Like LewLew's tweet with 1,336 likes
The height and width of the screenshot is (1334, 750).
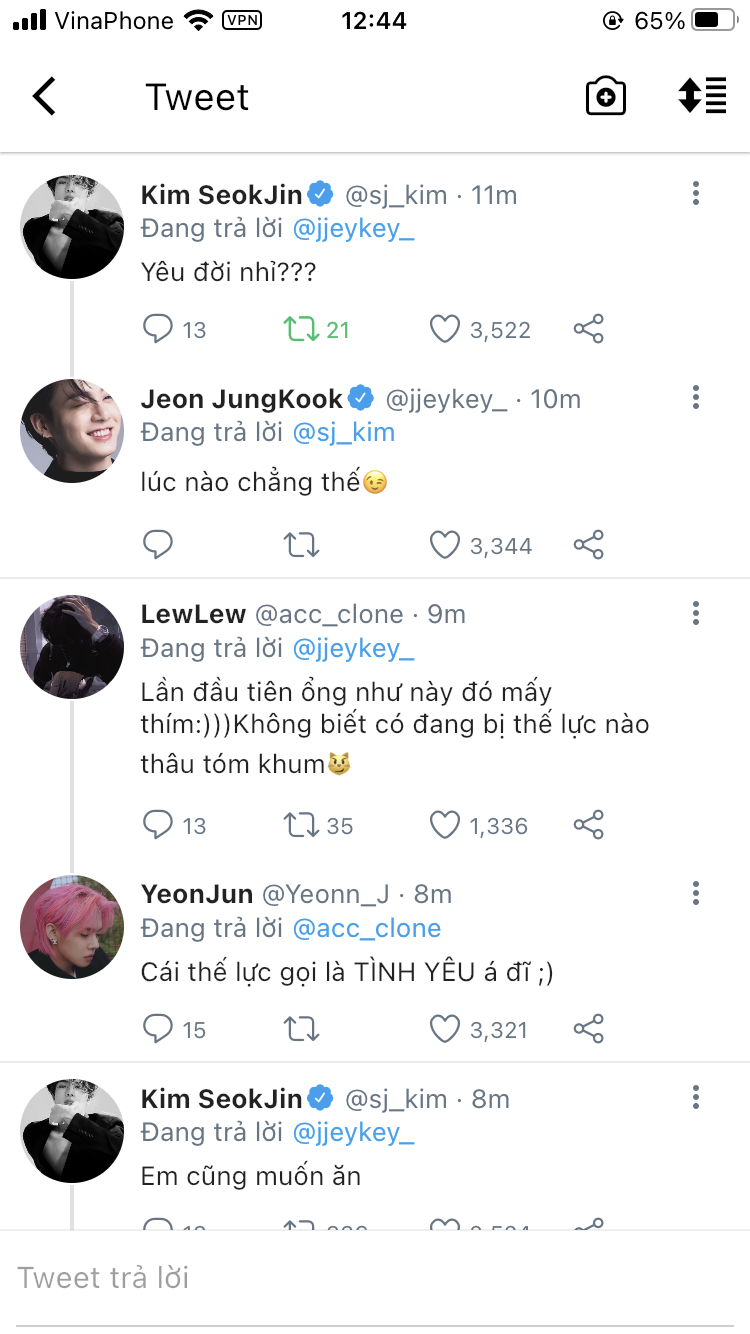point(444,825)
